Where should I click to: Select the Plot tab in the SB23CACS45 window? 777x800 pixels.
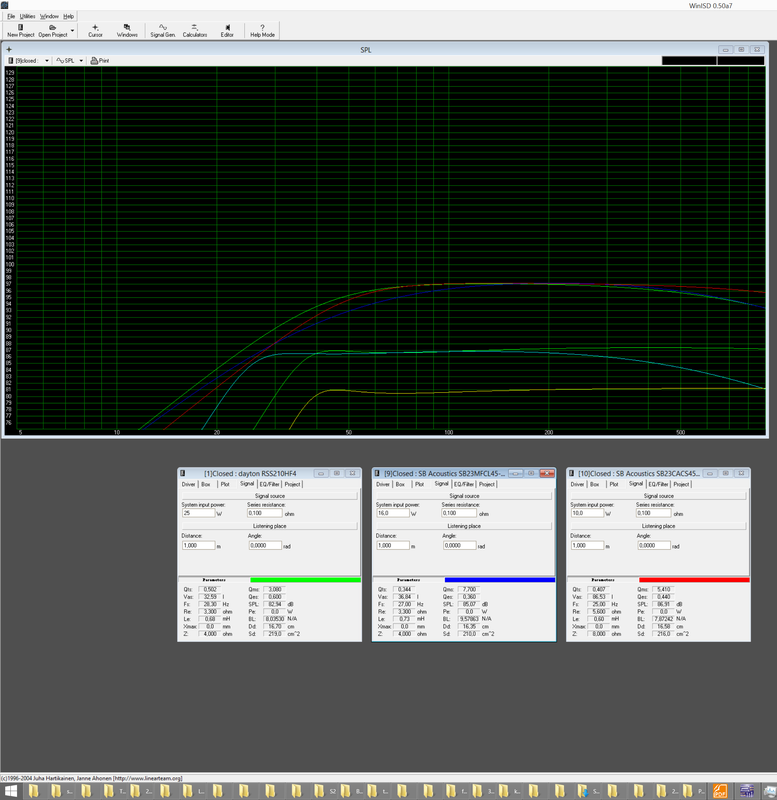614,484
